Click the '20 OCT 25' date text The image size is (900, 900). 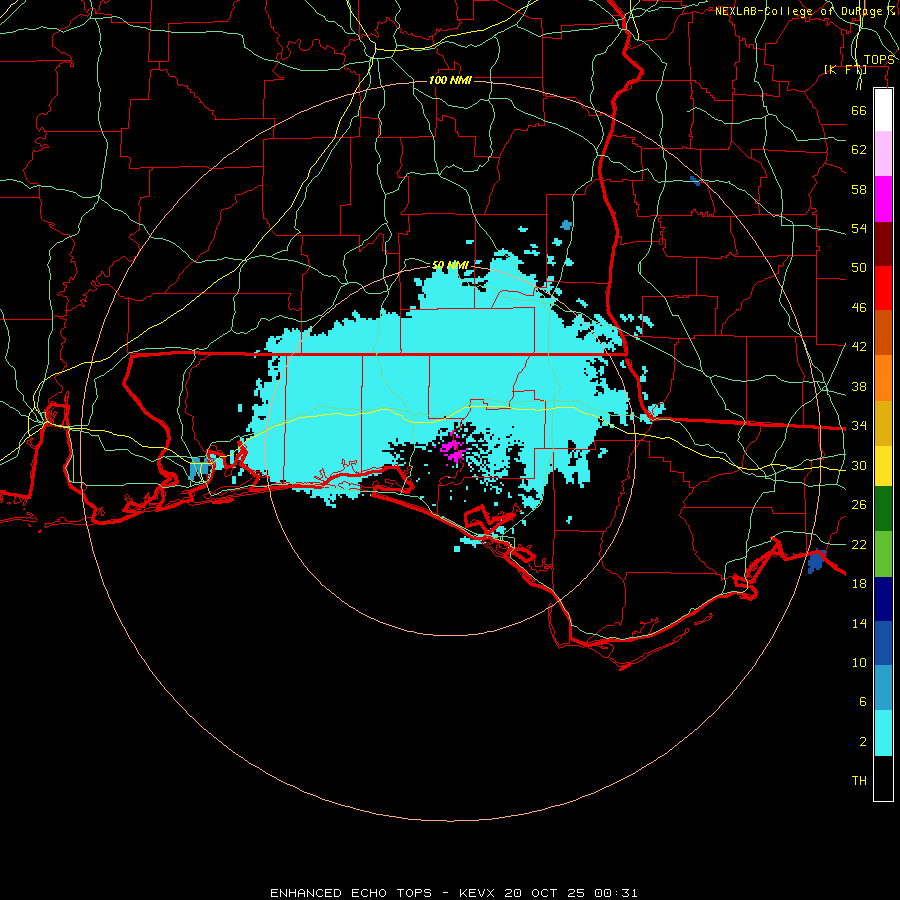(545, 893)
